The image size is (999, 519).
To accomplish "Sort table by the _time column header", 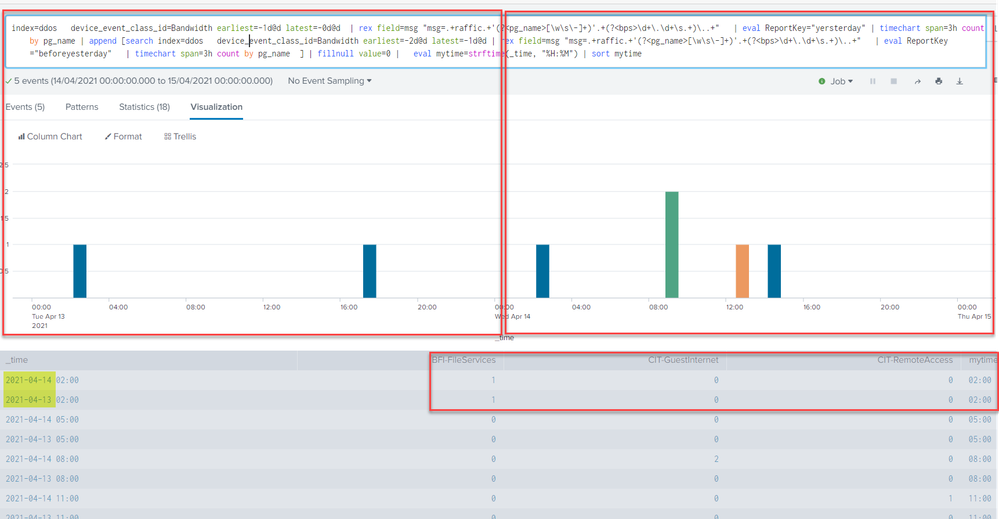I will pyautogui.click(x=17, y=360).
